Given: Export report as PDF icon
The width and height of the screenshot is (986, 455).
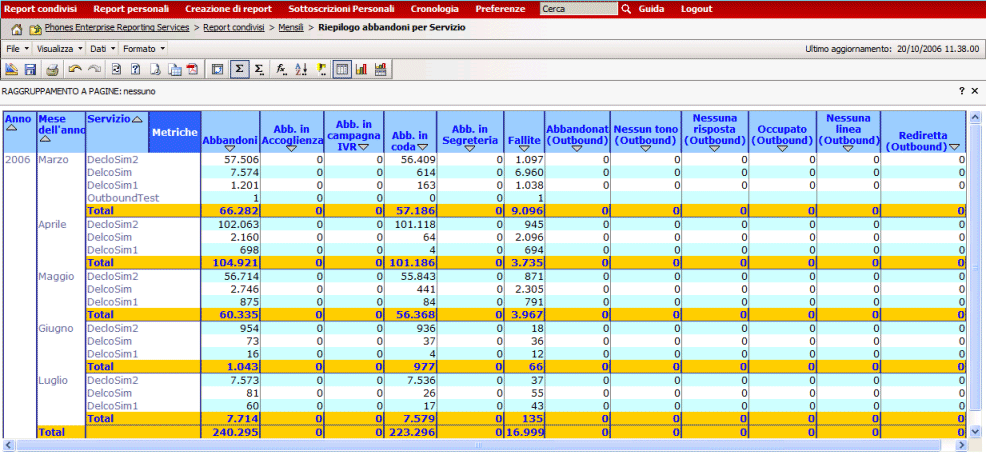Looking at the screenshot, I should point(192,70).
